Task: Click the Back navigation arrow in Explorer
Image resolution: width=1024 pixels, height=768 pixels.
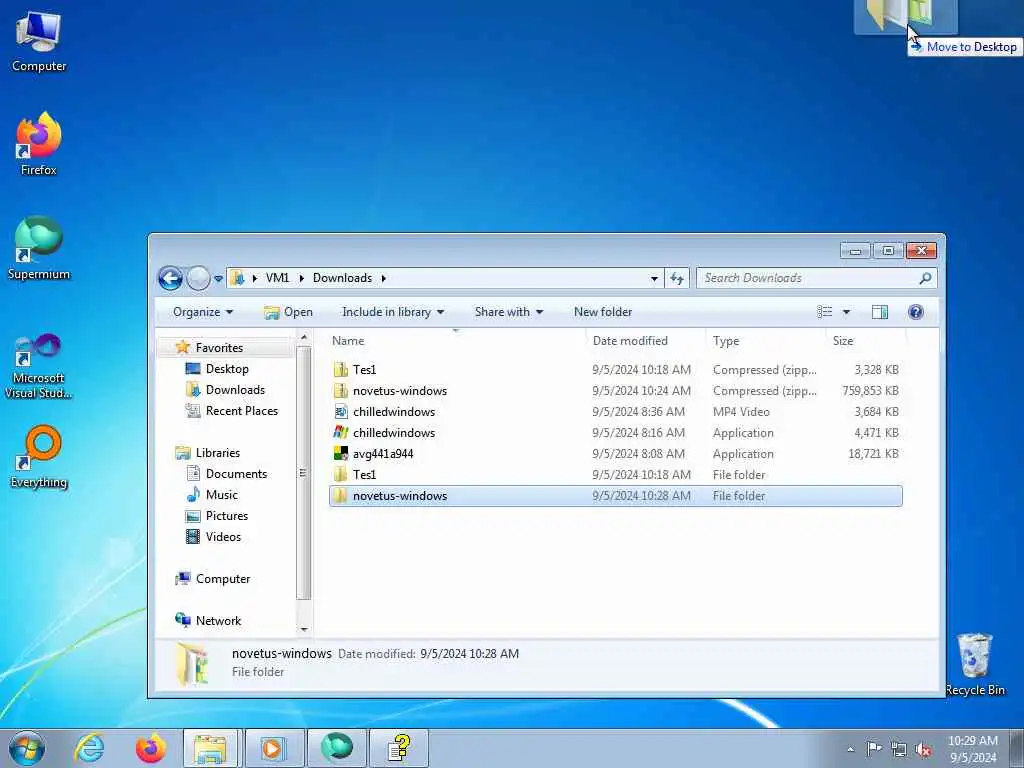Action: [170, 278]
